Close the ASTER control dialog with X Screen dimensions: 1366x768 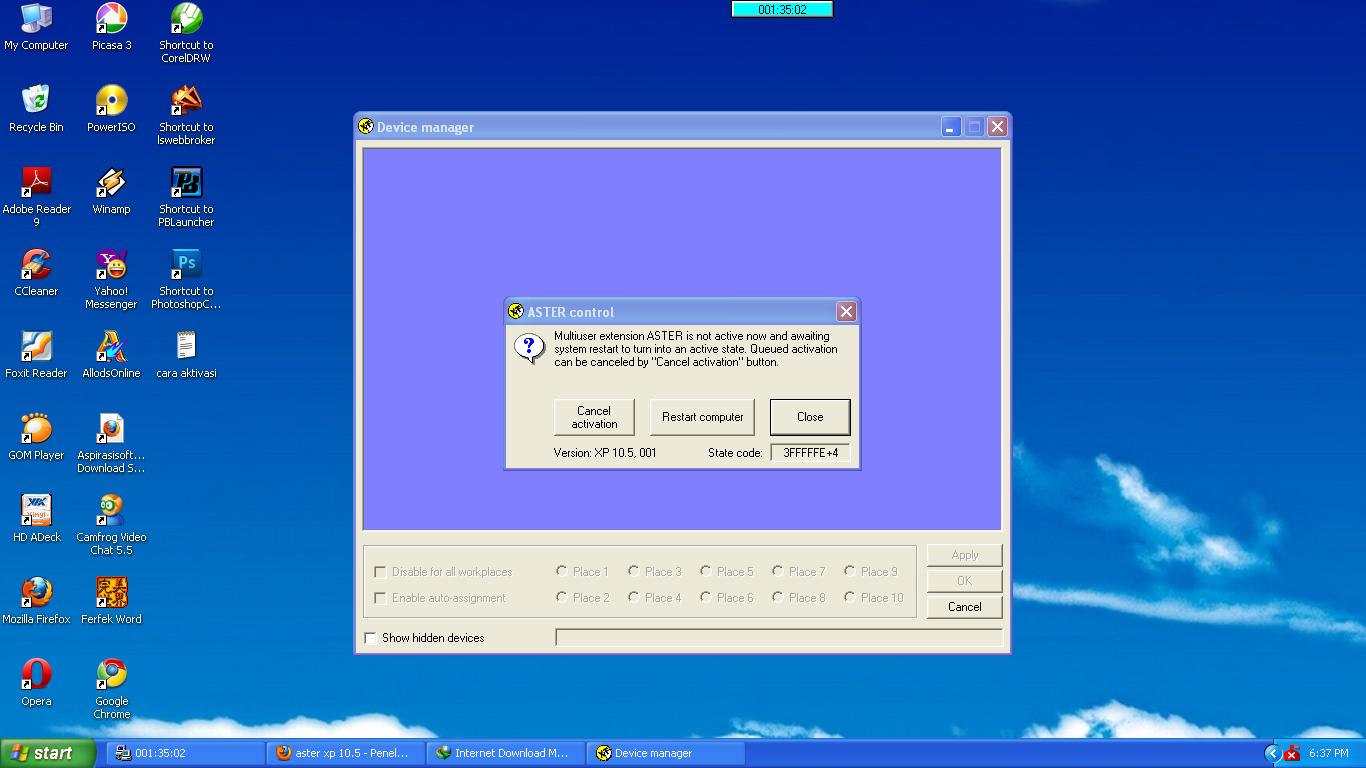[846, 311]
